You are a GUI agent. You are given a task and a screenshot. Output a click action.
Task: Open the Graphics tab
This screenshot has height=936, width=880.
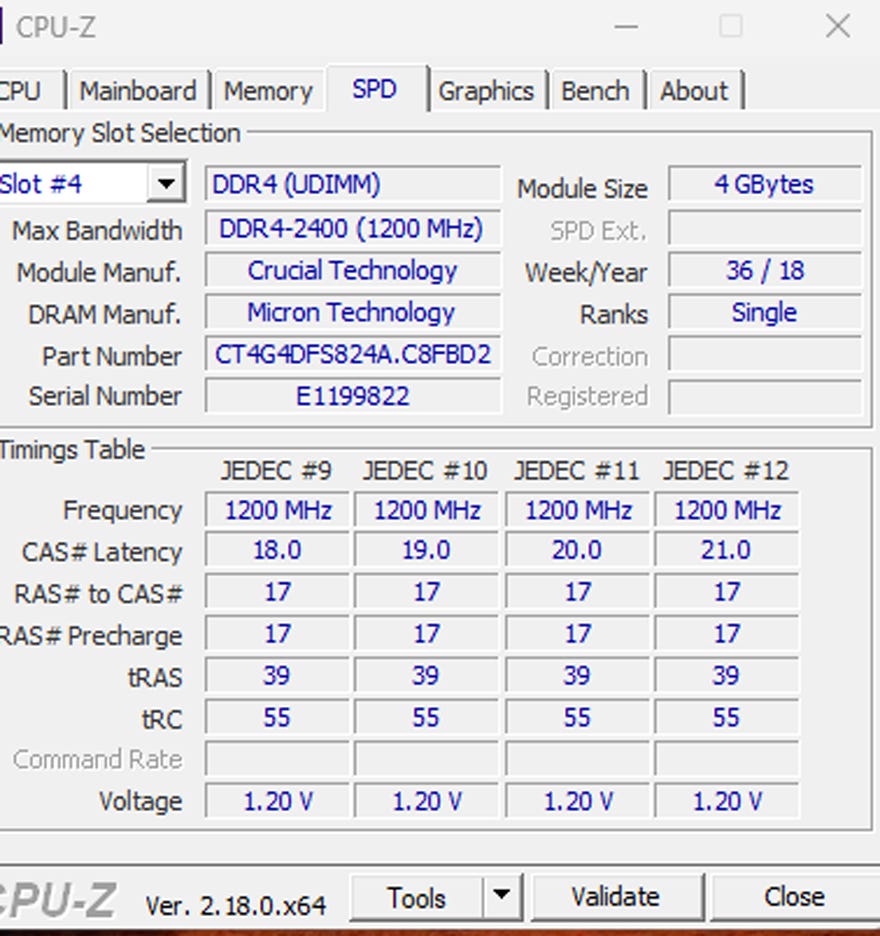pyautogui.click(x=487, y=91)
